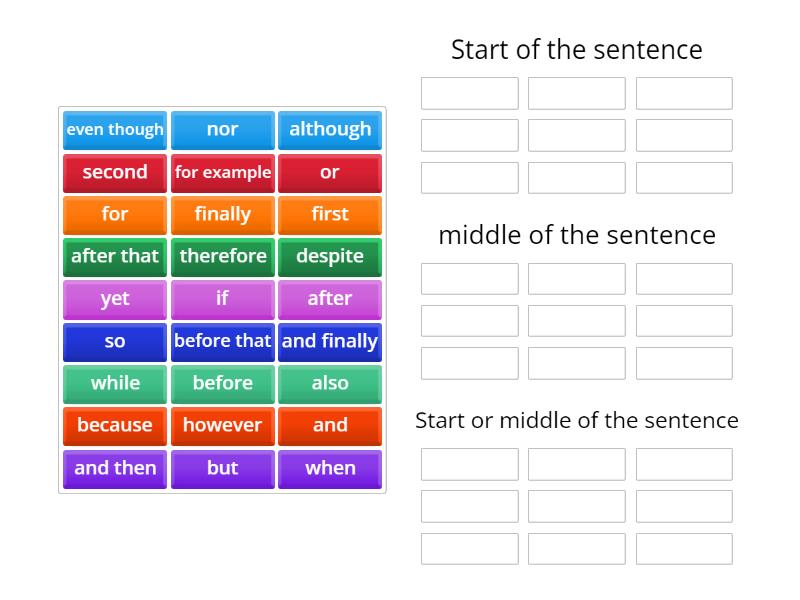This screenshot has width=800, height=600.
Task: Choose the 'however' word tile
Action: click(x=222, y=426)
